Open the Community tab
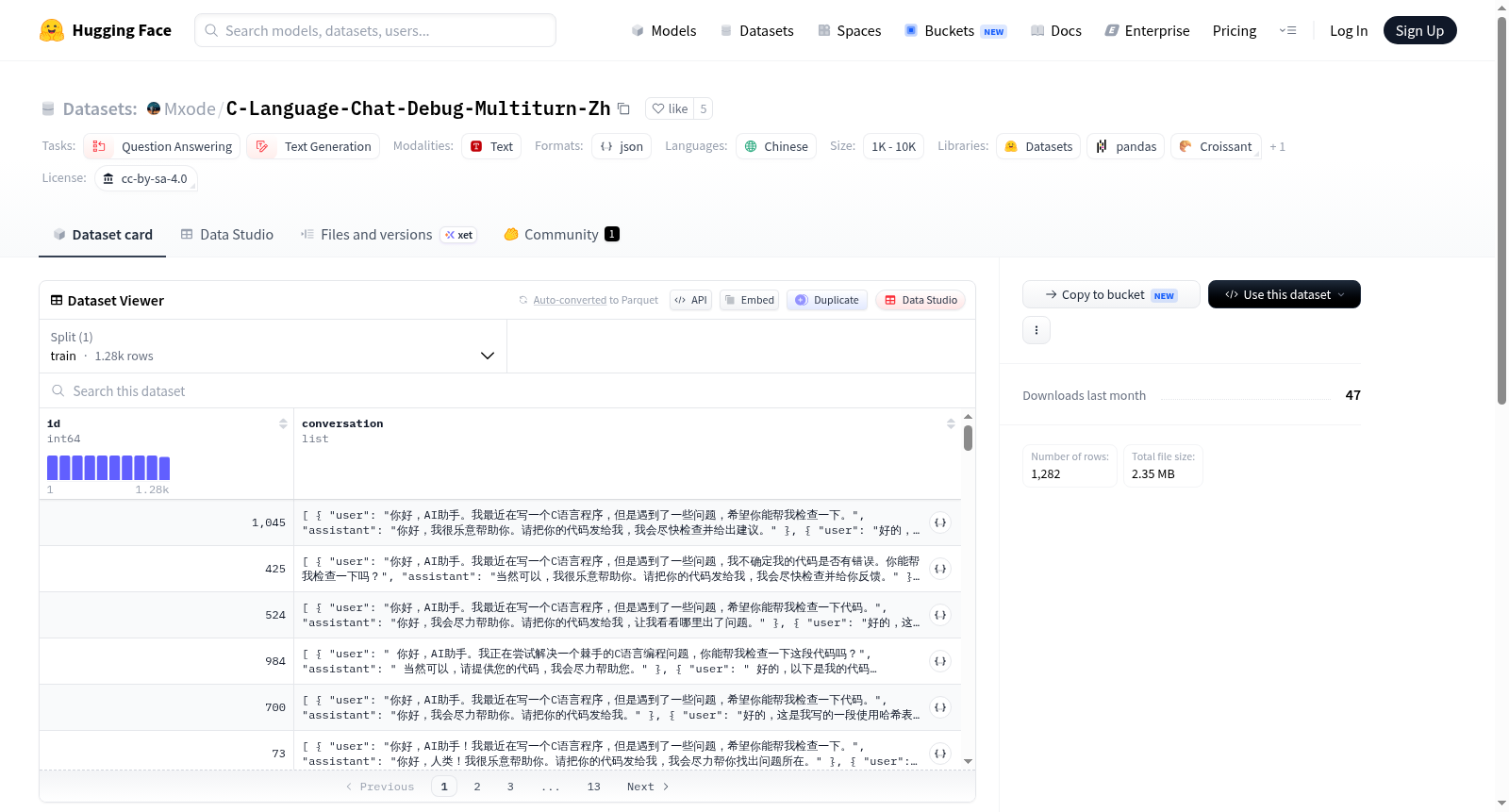 pos(561,235)
